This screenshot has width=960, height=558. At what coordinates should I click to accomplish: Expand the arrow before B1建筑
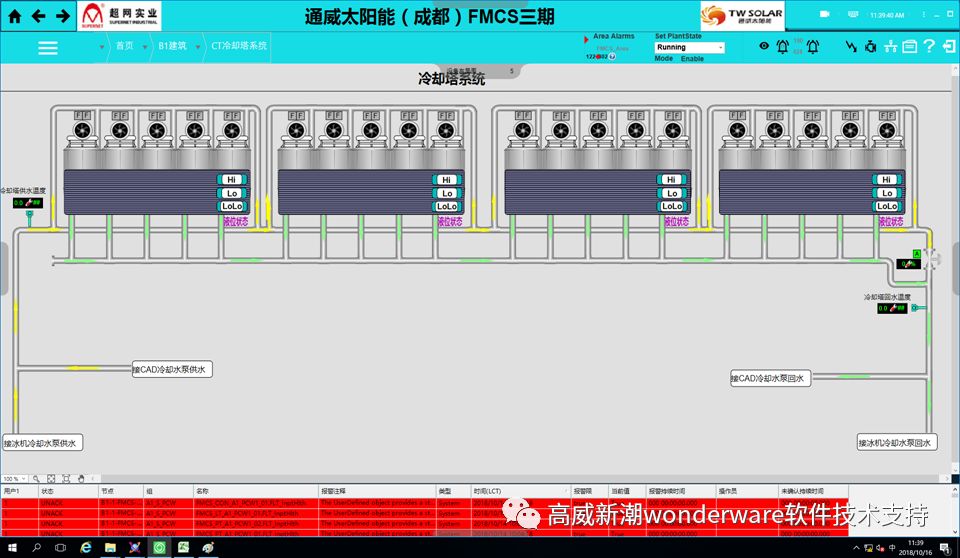144,47
